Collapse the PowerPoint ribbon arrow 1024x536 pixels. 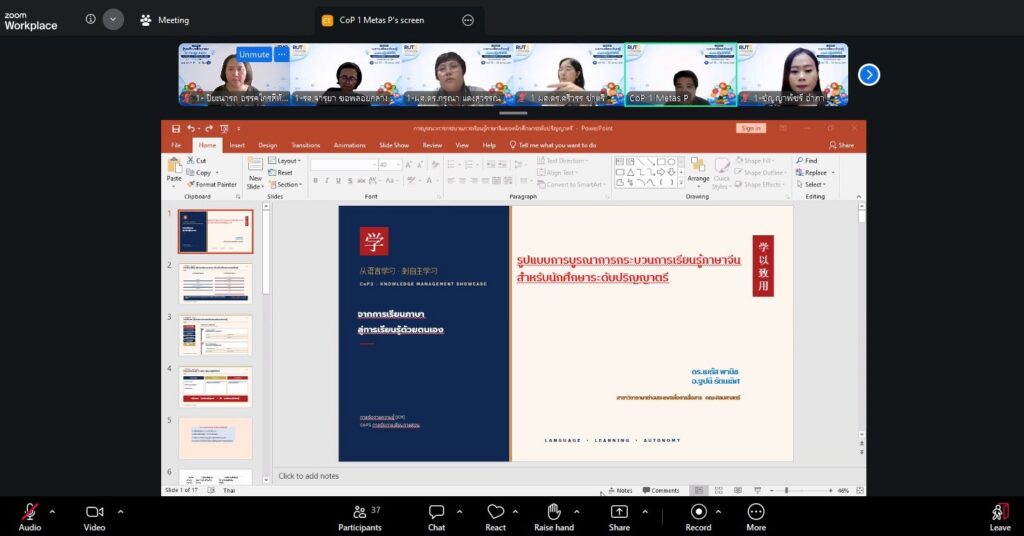pos(858,197)
